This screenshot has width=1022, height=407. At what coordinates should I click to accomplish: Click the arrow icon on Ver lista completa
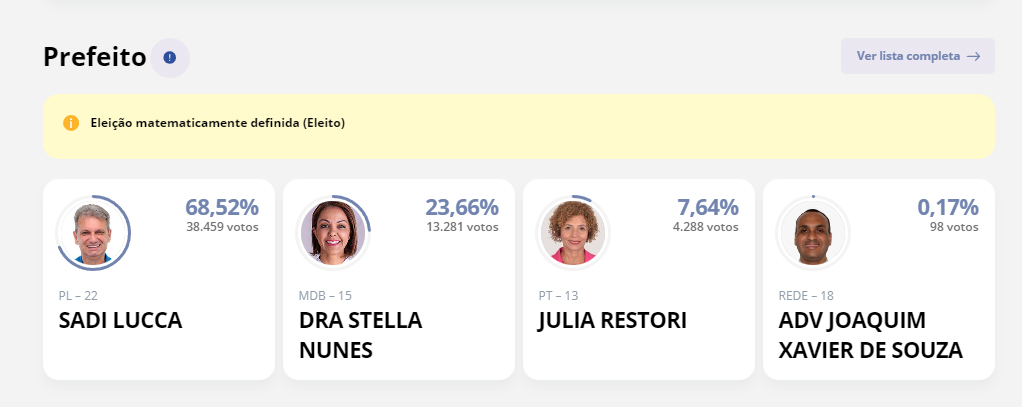point(973,56)
